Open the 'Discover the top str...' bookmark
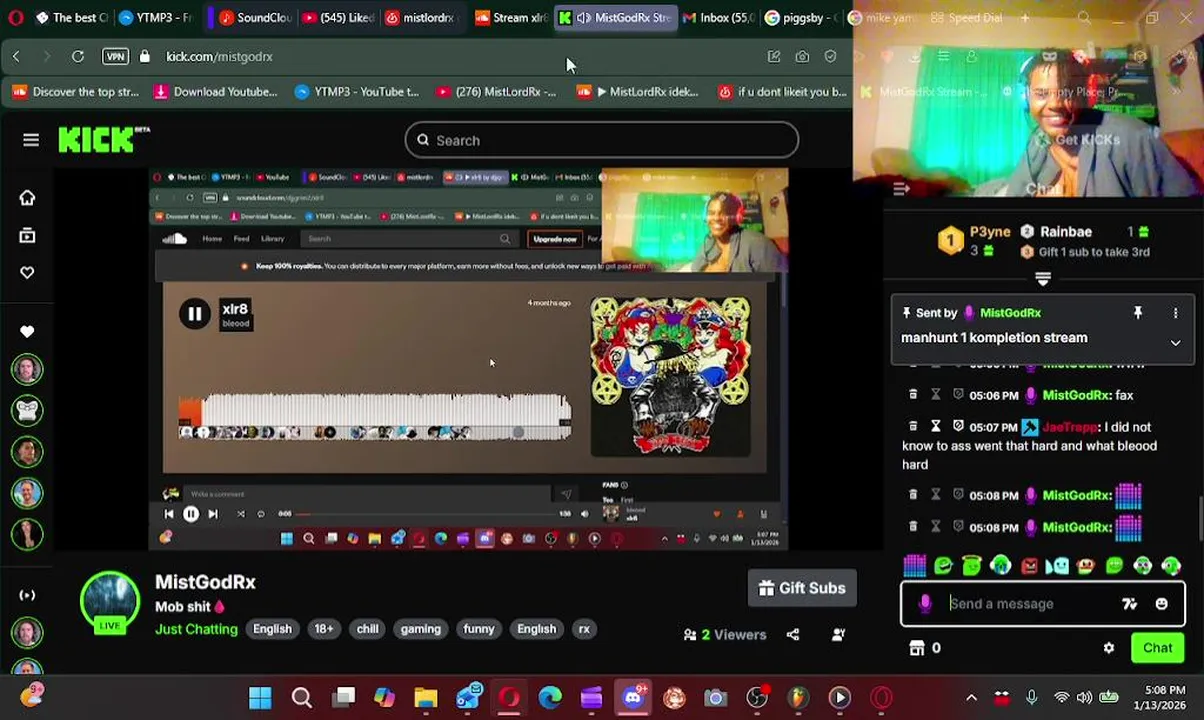The image size is (1204, 720). [x=75, y=92]
